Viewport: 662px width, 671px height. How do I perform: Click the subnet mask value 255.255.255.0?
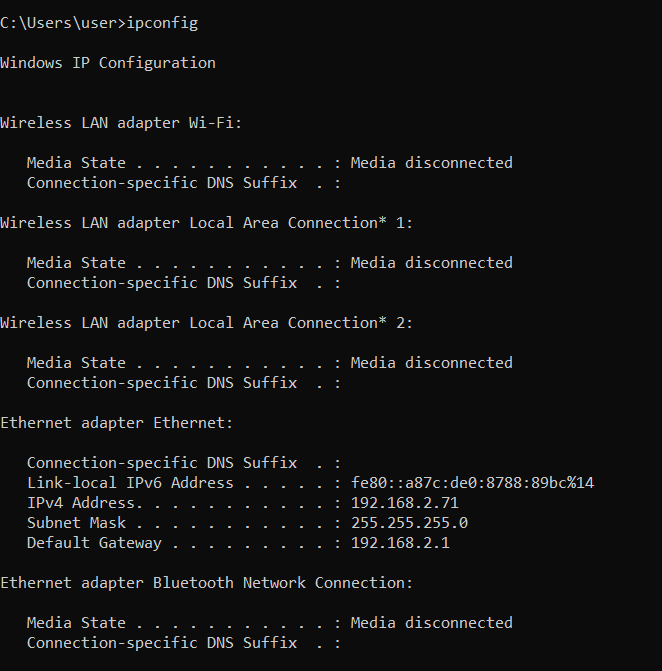point(409,522)
